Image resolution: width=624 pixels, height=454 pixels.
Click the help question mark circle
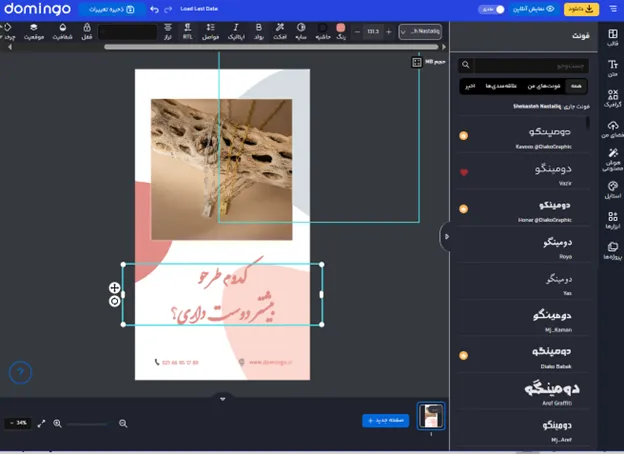[20, 373]
